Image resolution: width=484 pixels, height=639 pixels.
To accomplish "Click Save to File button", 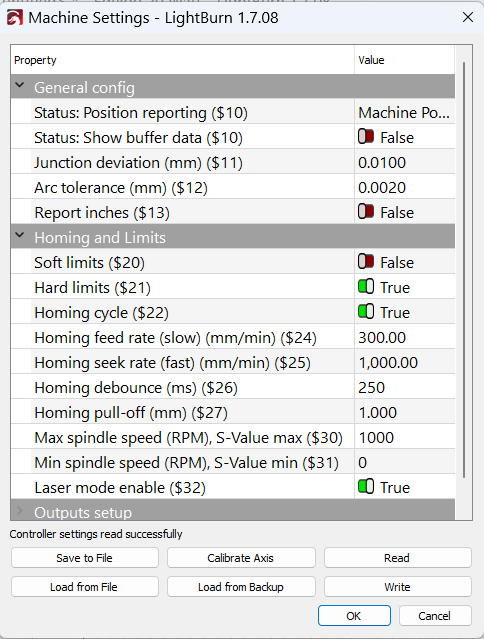I will click(85, 558).
